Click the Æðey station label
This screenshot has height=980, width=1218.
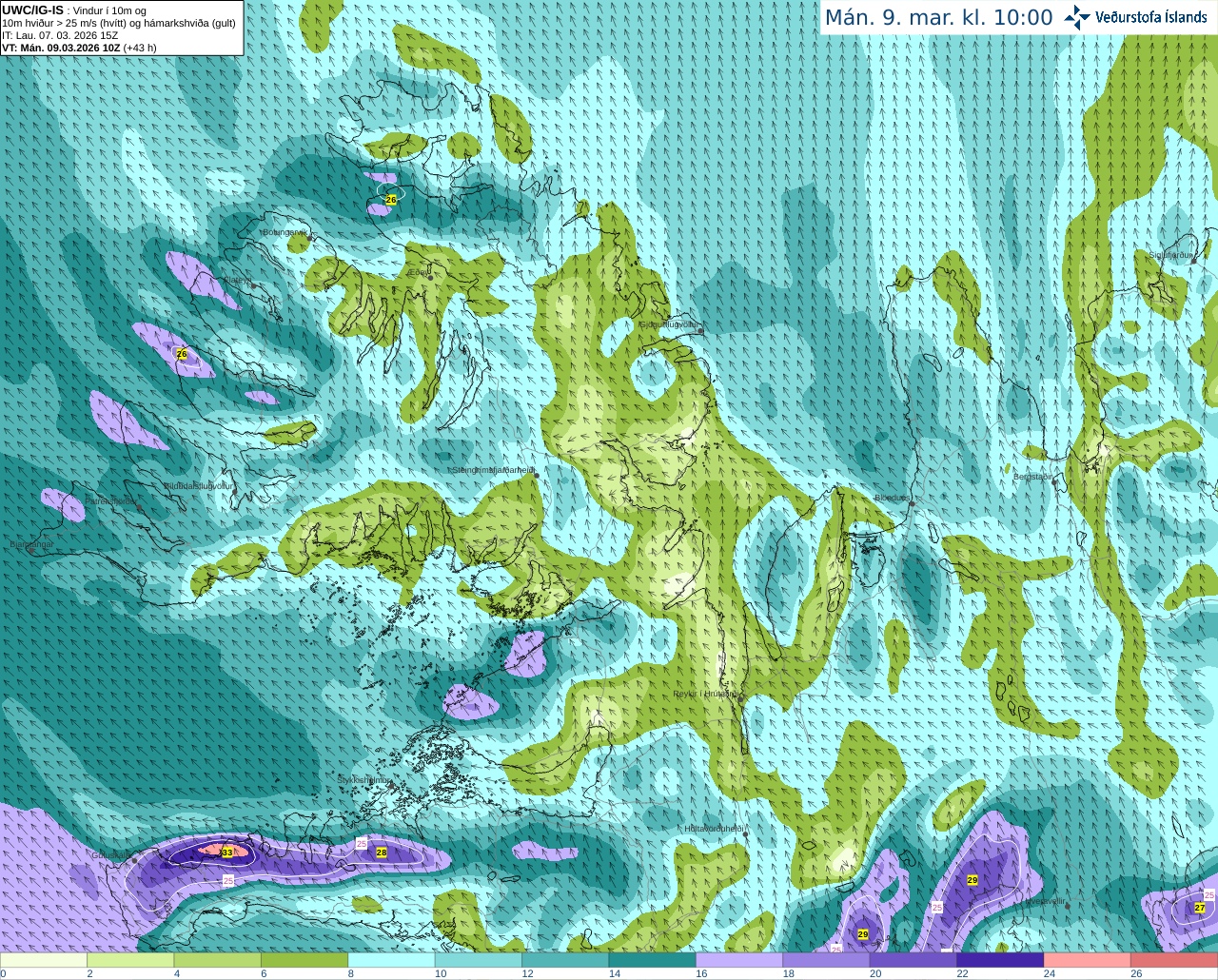418,272
